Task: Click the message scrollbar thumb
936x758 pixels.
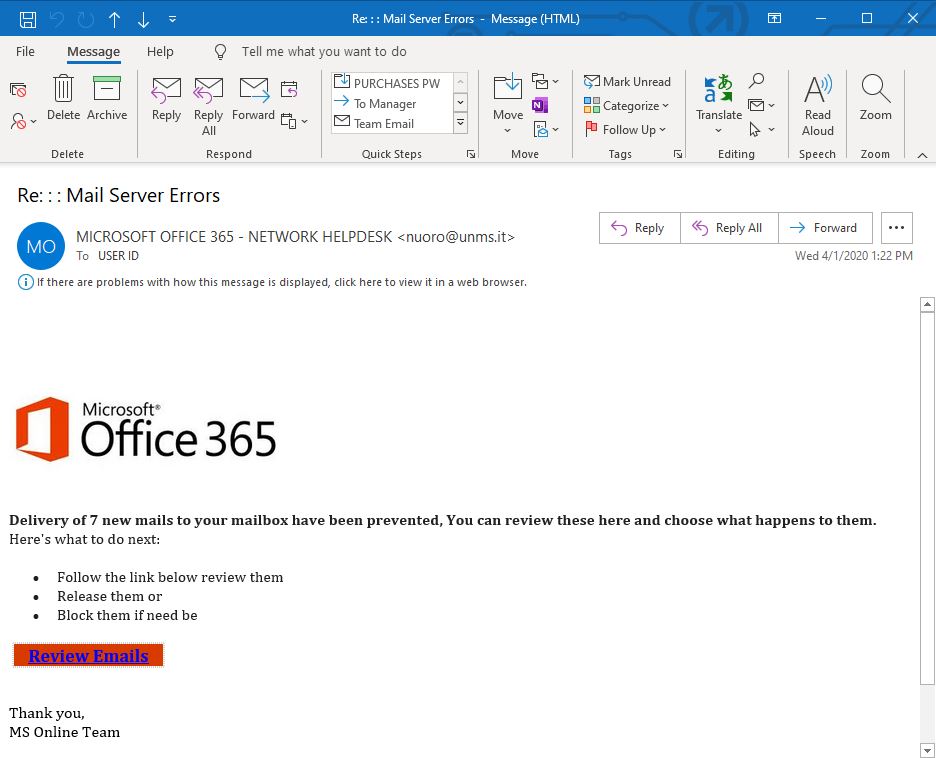Action: coord(927,498)
